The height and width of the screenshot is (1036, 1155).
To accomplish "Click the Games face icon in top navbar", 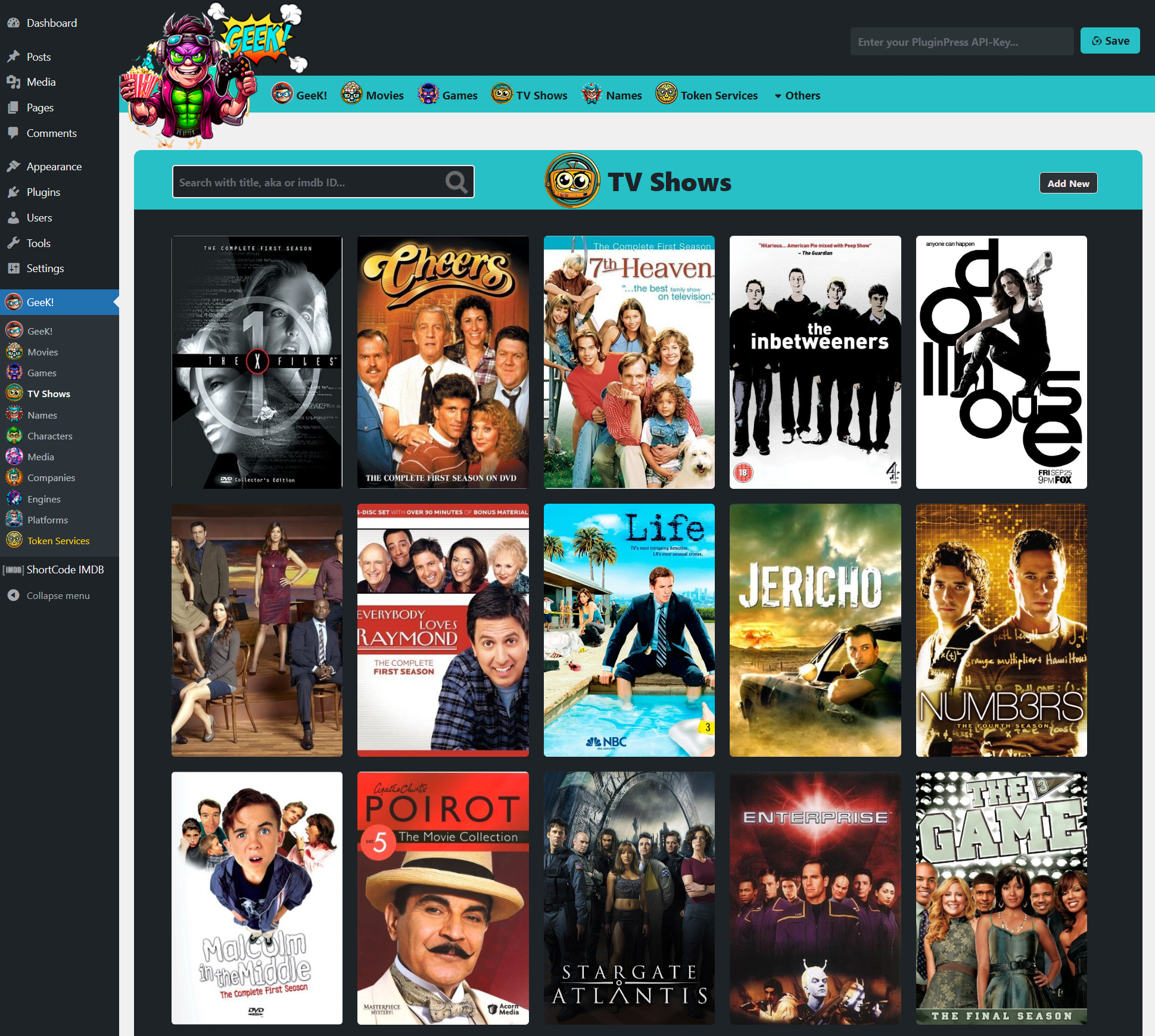I will click(428, 94).
